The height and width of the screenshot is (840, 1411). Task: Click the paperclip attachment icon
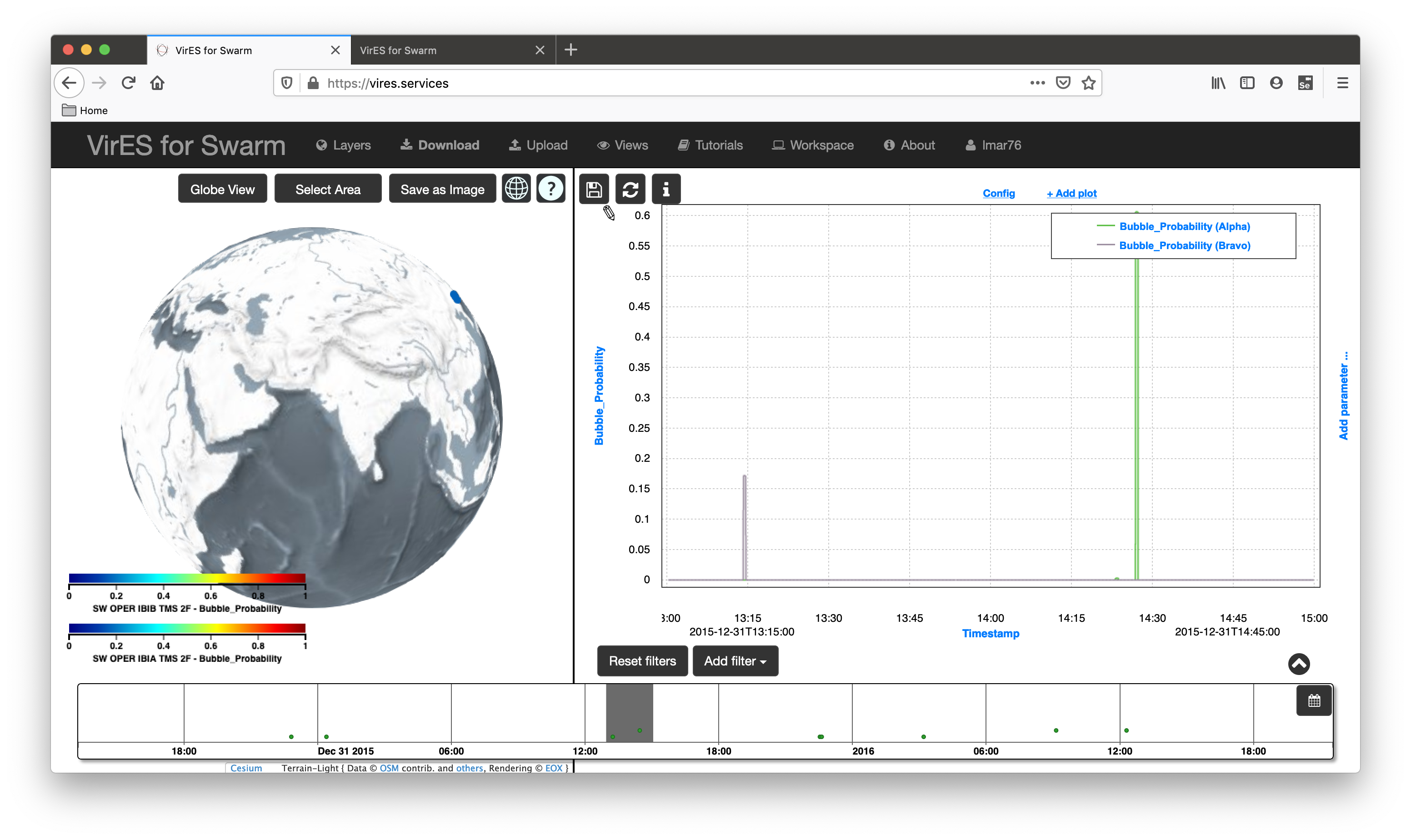[608, 213]
